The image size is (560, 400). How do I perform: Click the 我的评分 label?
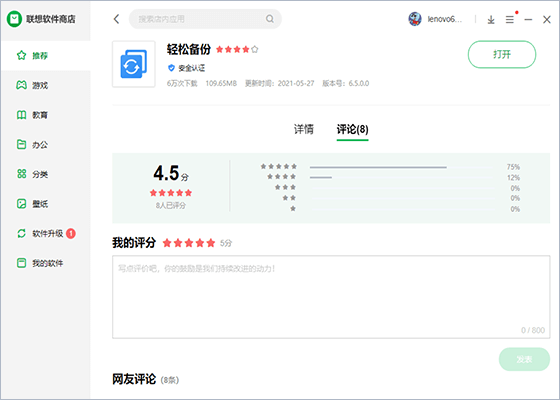tap(134, 243)
